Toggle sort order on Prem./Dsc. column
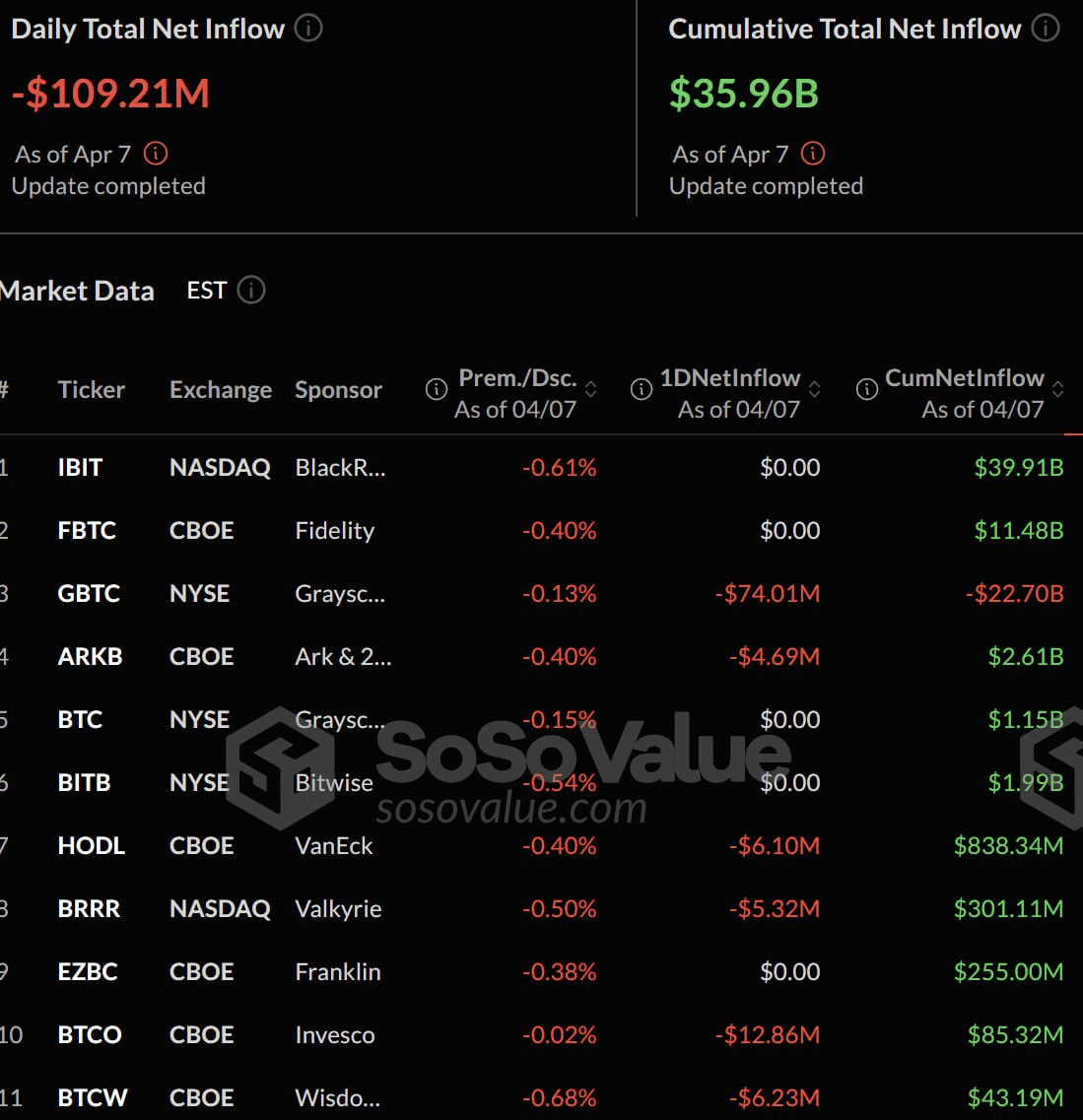This screenshot has height=1120, width=1083. (592, 391)
